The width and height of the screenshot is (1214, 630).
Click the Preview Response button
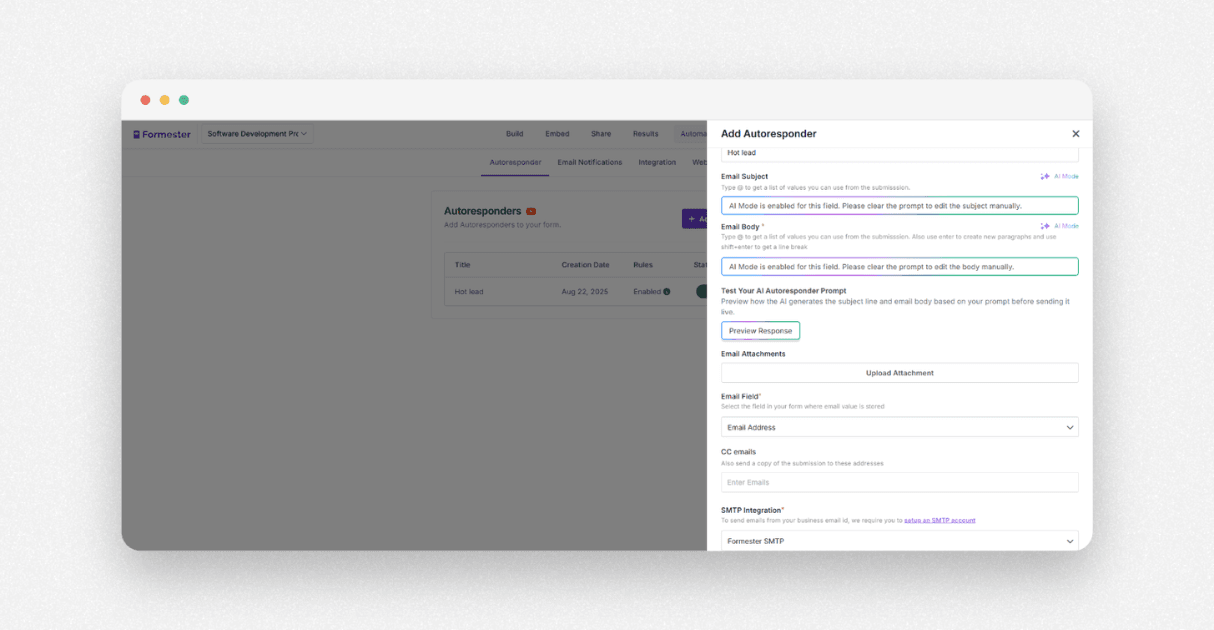click(760, 331)
